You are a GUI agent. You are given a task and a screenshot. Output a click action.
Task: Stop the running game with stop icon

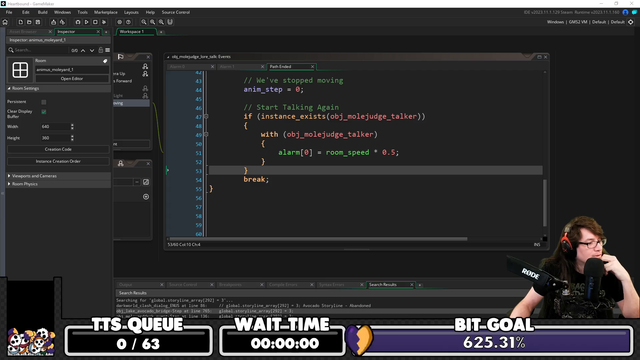point(95,22)
